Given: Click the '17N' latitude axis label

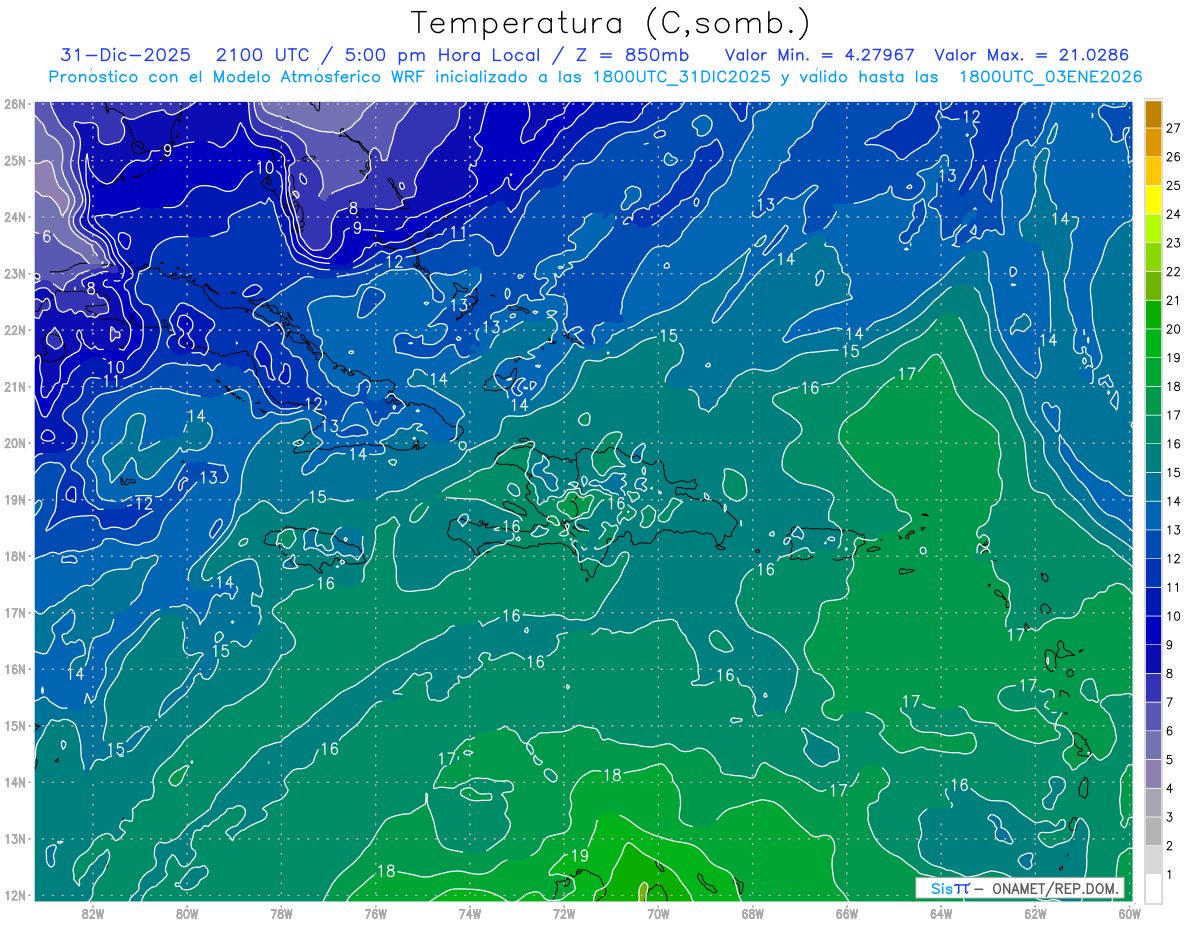Looking at the screenshot, I should (x=15, y=612).
